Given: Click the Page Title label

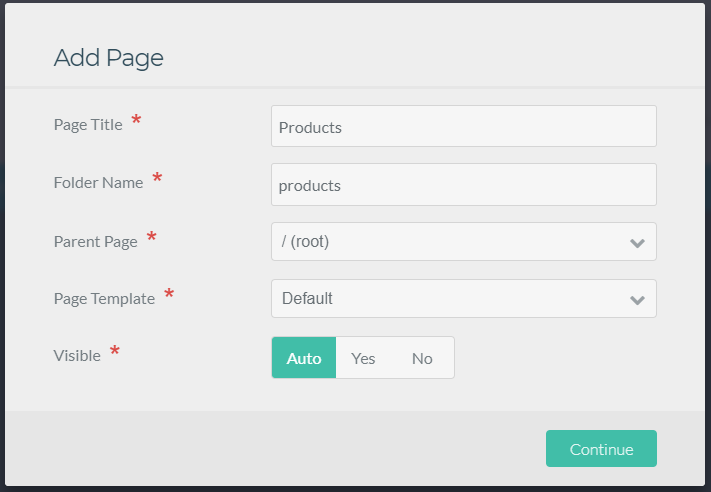Looking at the screenshot, I should pyautogui.click(x=88, y=125).
